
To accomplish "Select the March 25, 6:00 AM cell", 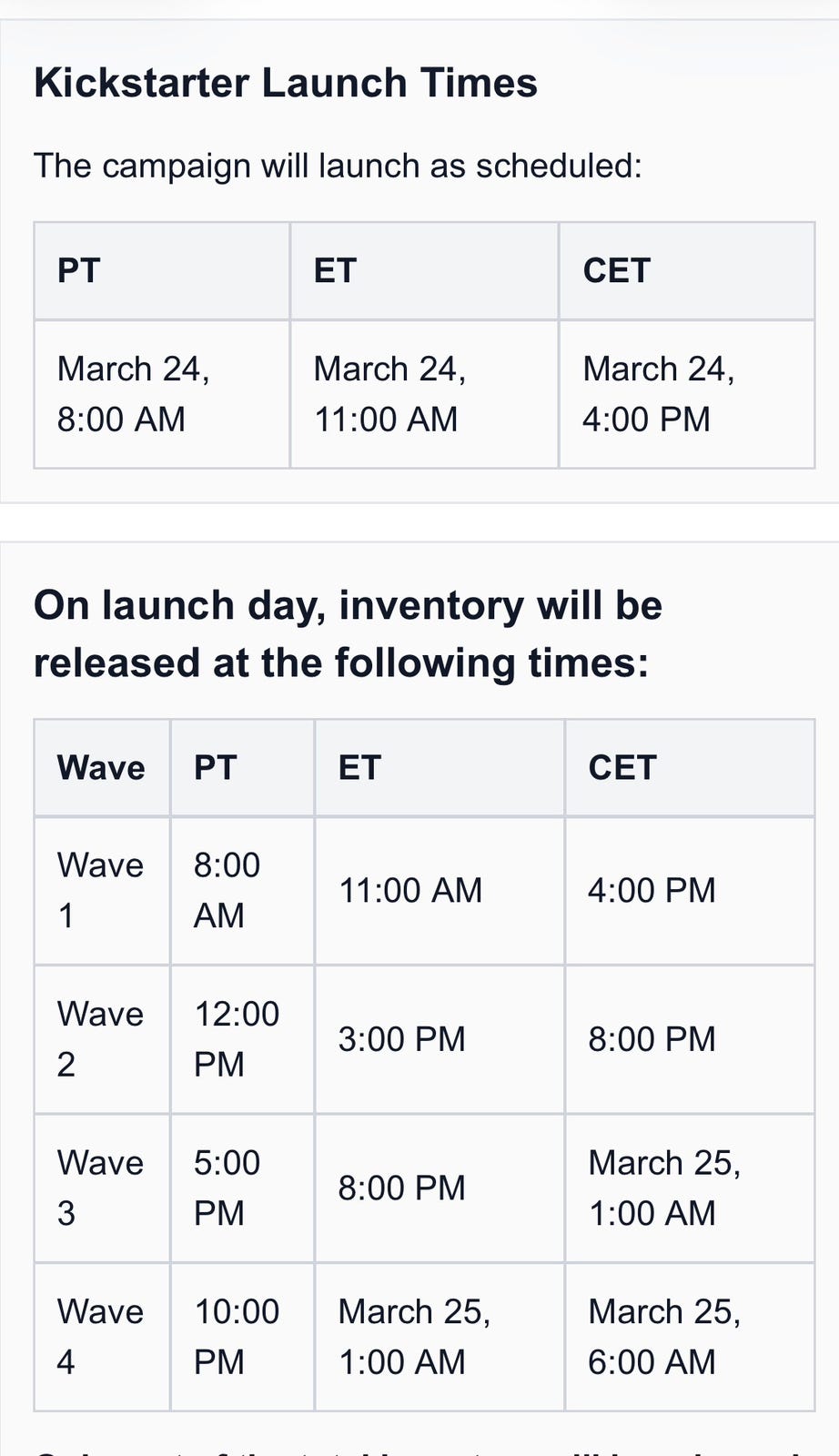I will pyautogui.click(x=664, y=1337).
